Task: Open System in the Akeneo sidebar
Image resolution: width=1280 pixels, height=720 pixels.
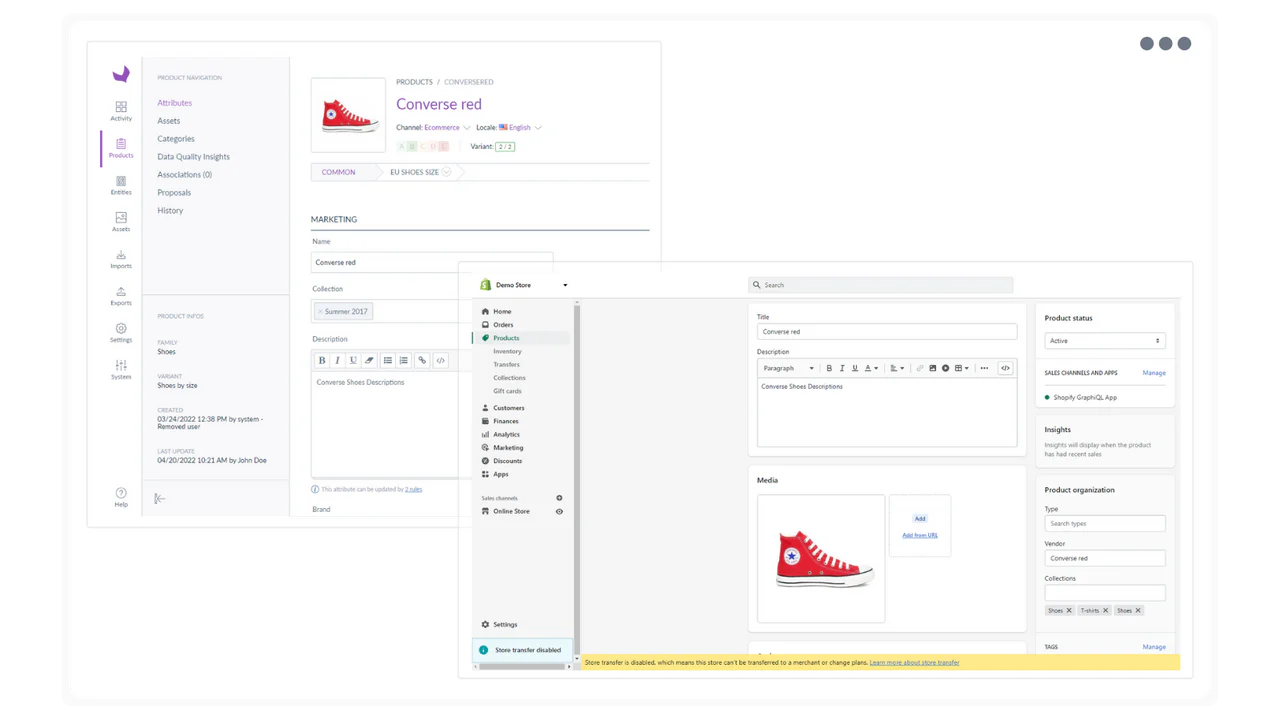Action: click(121, 370)
